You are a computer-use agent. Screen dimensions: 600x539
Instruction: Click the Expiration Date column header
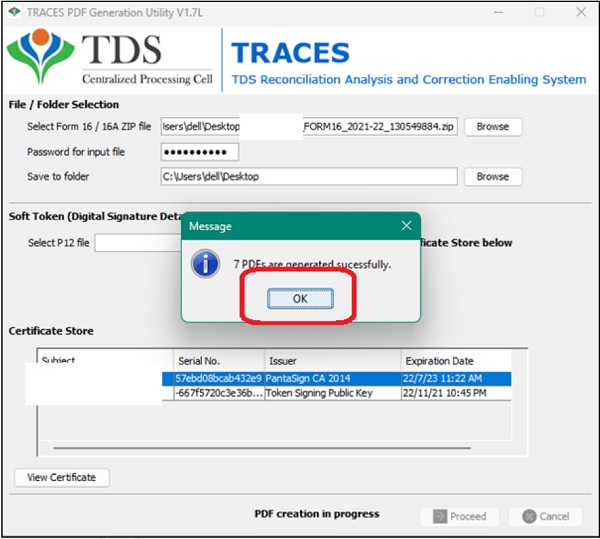click(x=456, y=361)
